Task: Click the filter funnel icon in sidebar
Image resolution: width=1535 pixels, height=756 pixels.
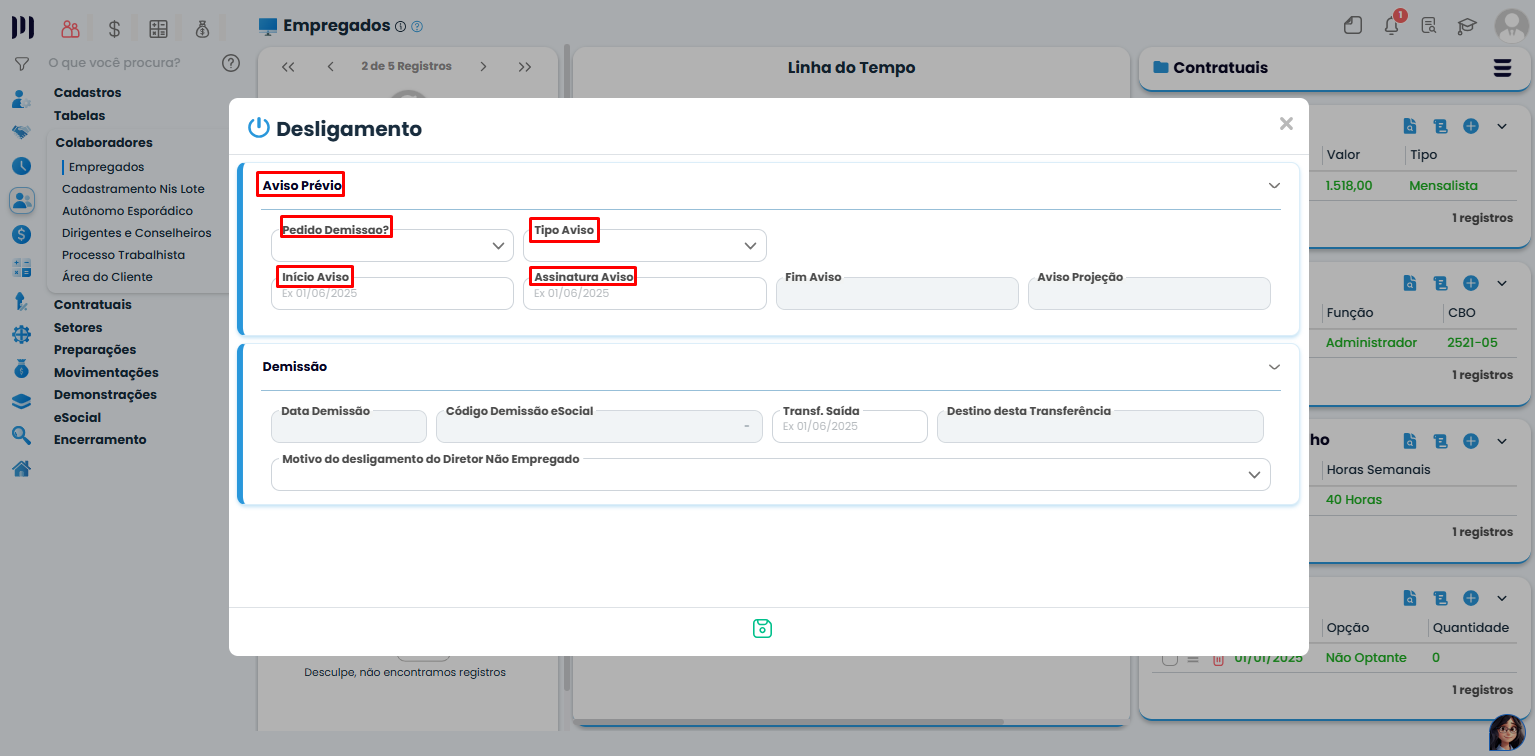Action: tap(21, 64)
